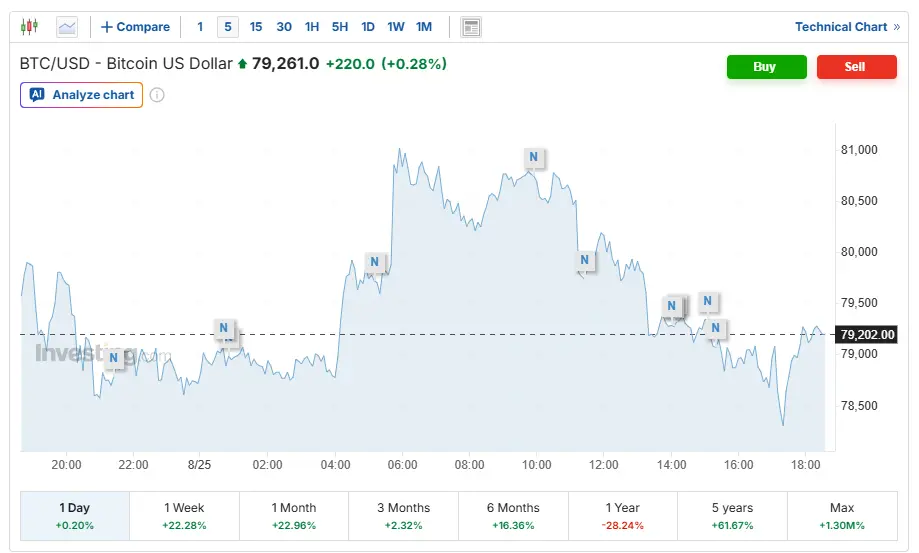Open the news marker near 10:00 peak
The image size is (919, 553).
tap(533, 157)
